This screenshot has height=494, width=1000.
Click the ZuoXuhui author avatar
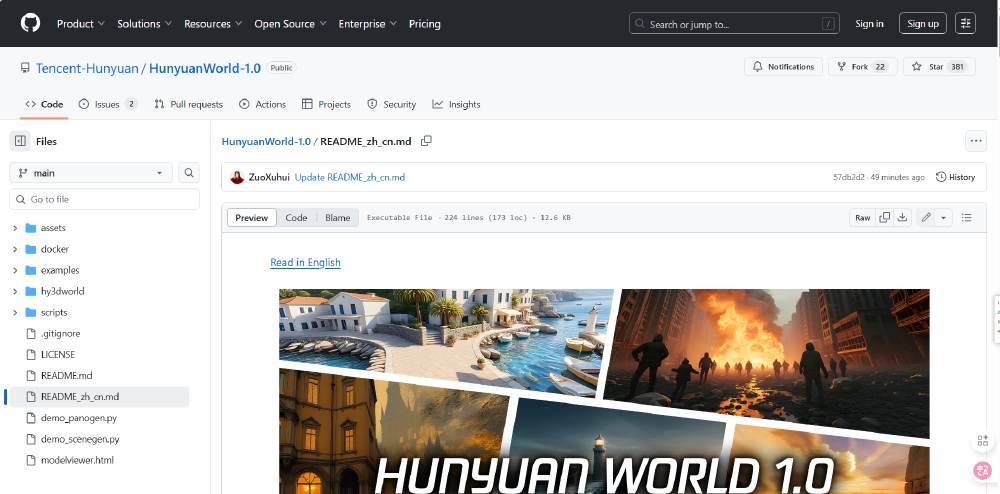237,177
